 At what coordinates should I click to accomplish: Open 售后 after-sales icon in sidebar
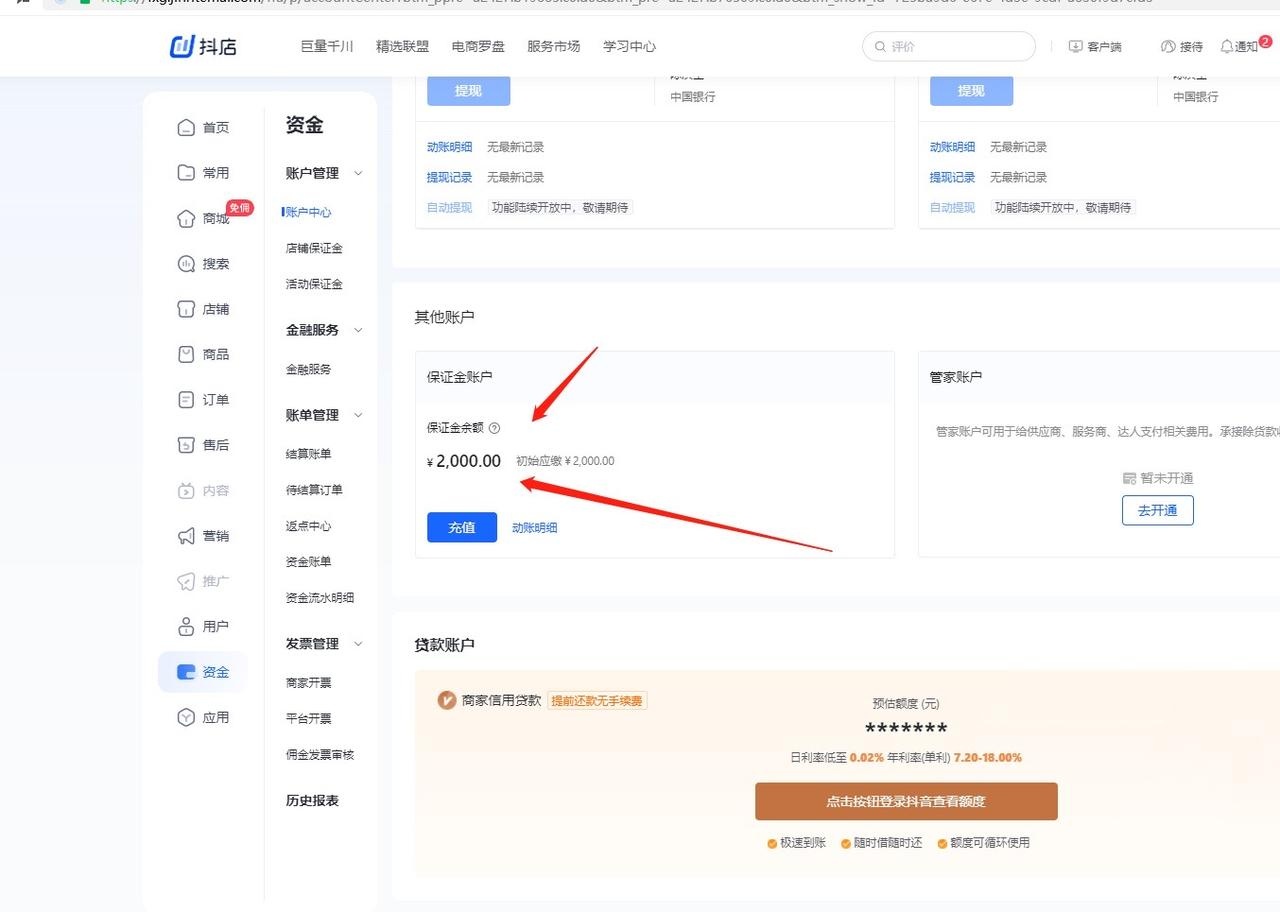coord(186,445)
